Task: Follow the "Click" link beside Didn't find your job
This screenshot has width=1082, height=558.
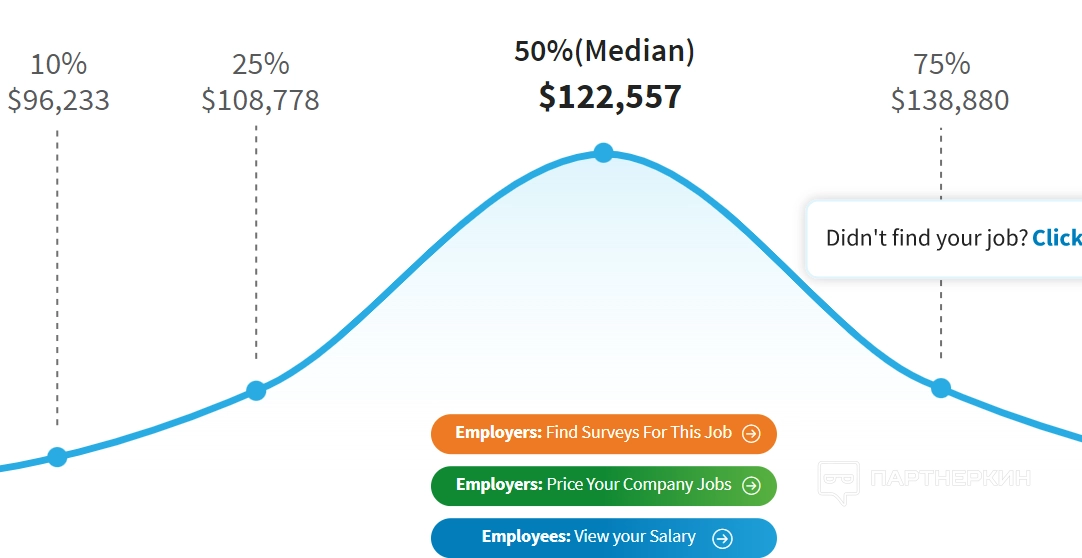Action: click(1056, 238)
